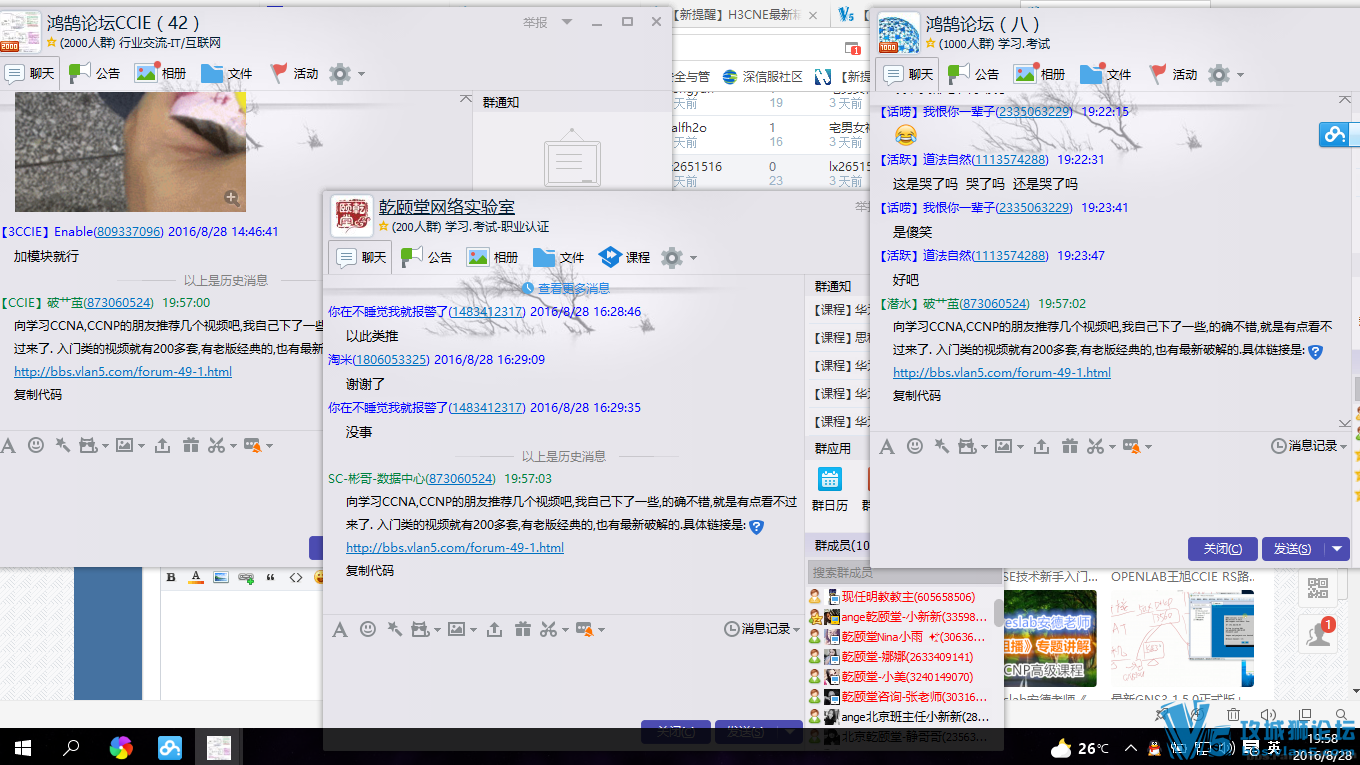Open 活动 tab in 鸿鹄论坛CCIE (42)
The image size is (1360, 765).
[x=293, y=73]
